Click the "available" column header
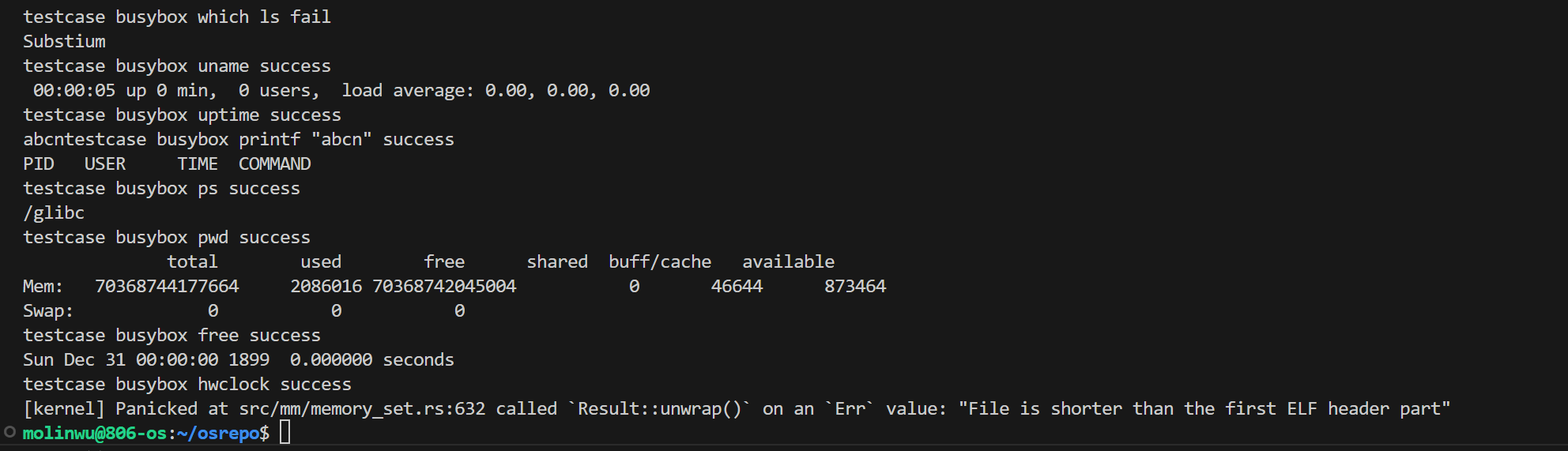The width and height of the screenshot is (1568, 451). point(788,261)
